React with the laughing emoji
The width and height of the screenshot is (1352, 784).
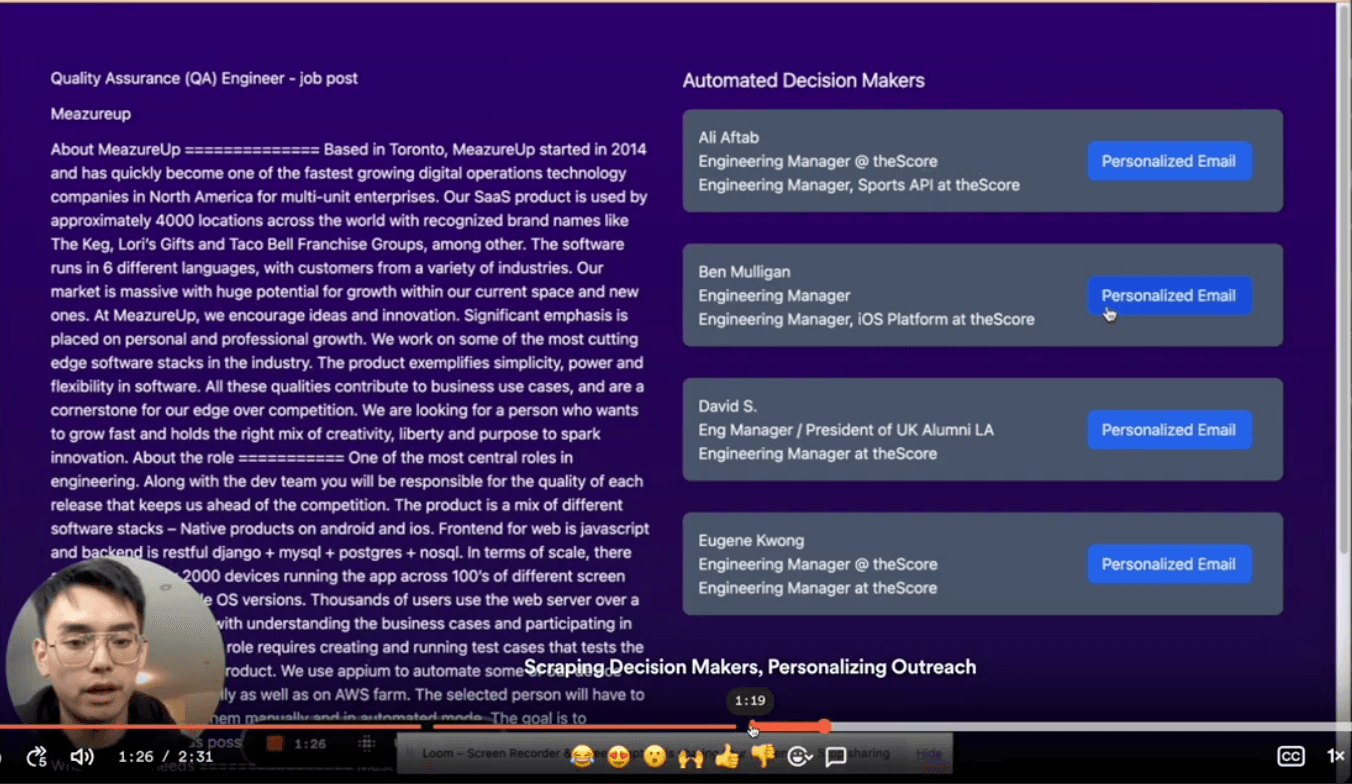pyautogui.click(x=582, y=757)
